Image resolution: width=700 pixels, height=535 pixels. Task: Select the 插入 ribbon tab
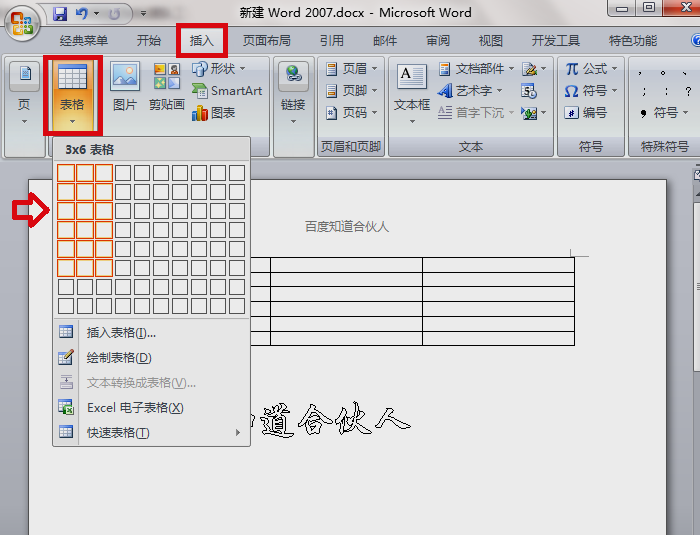[201, 41]
